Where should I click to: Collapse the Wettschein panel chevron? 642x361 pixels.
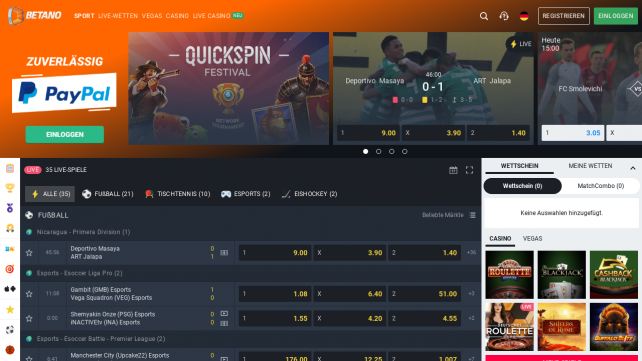pyautogui.click(x=633, y=168)
